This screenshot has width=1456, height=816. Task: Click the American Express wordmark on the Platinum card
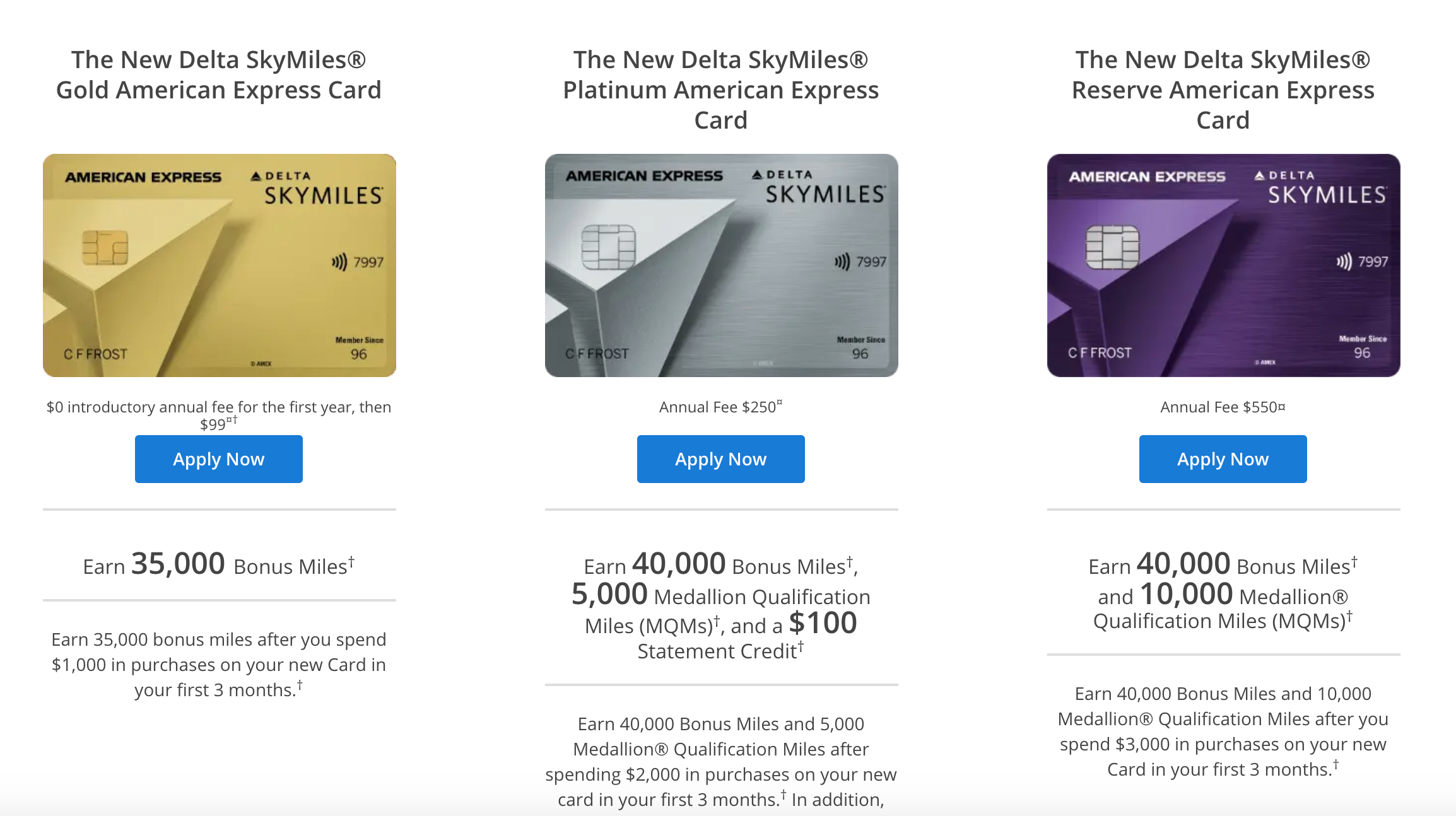point(643,176)
